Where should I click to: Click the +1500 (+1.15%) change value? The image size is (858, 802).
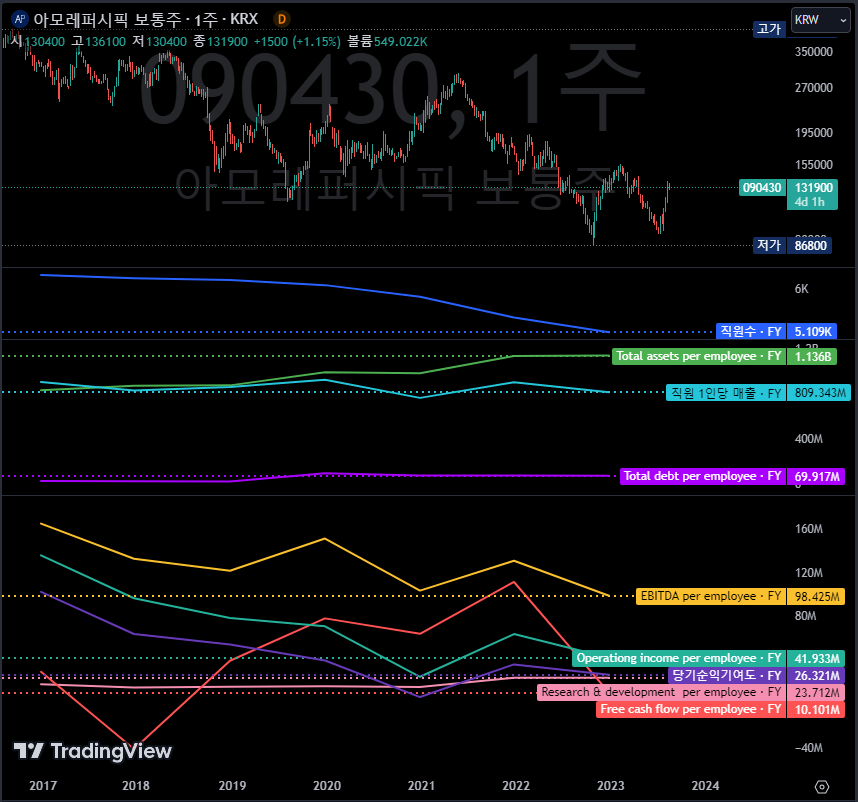(x=297, y=42)
